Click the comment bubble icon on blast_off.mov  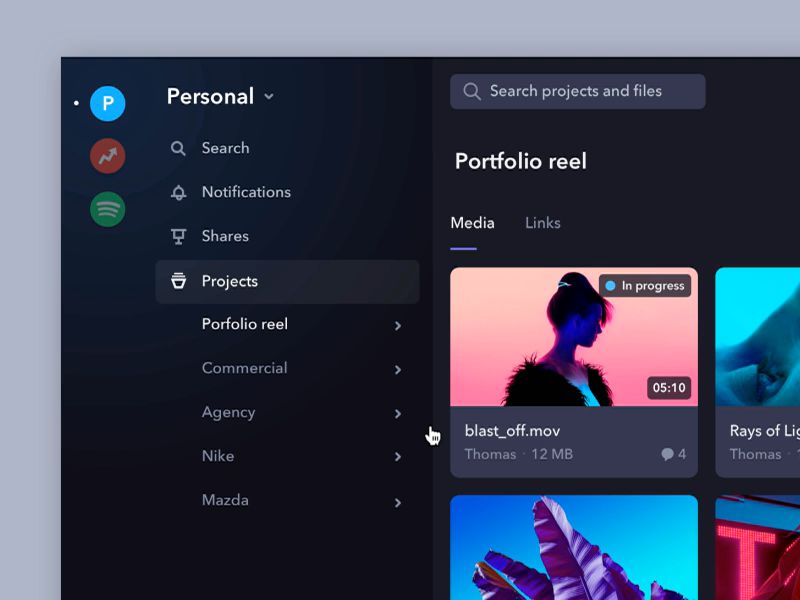coord(667,454)
